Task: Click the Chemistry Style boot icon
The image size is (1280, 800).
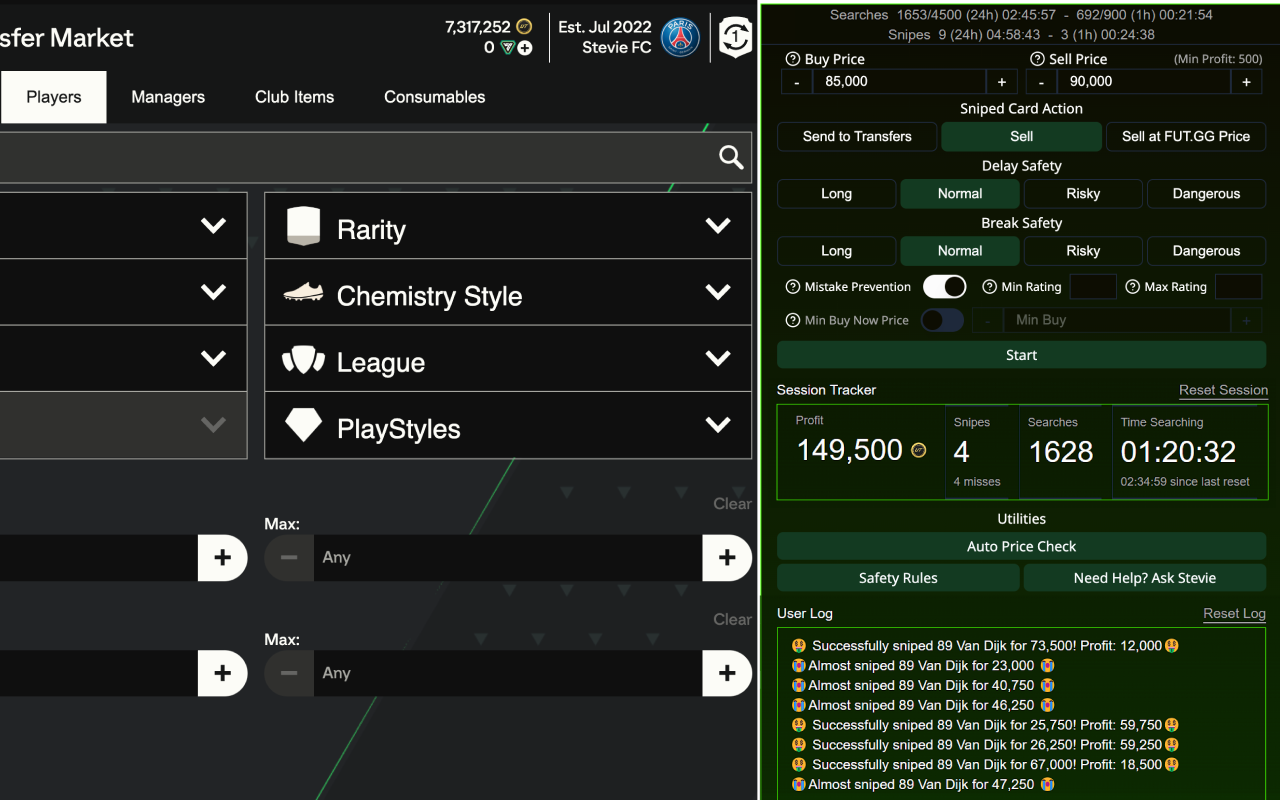Action: (303, 293)
